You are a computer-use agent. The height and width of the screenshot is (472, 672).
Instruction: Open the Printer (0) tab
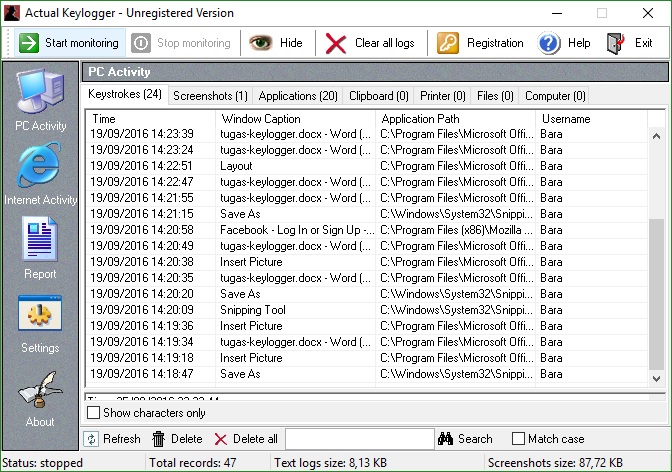pos(443,96)
